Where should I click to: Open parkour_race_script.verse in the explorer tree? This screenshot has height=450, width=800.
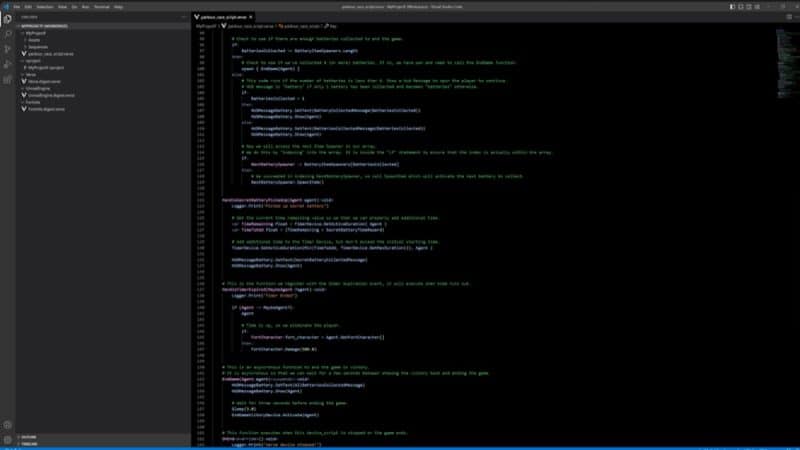pos(103,54)
